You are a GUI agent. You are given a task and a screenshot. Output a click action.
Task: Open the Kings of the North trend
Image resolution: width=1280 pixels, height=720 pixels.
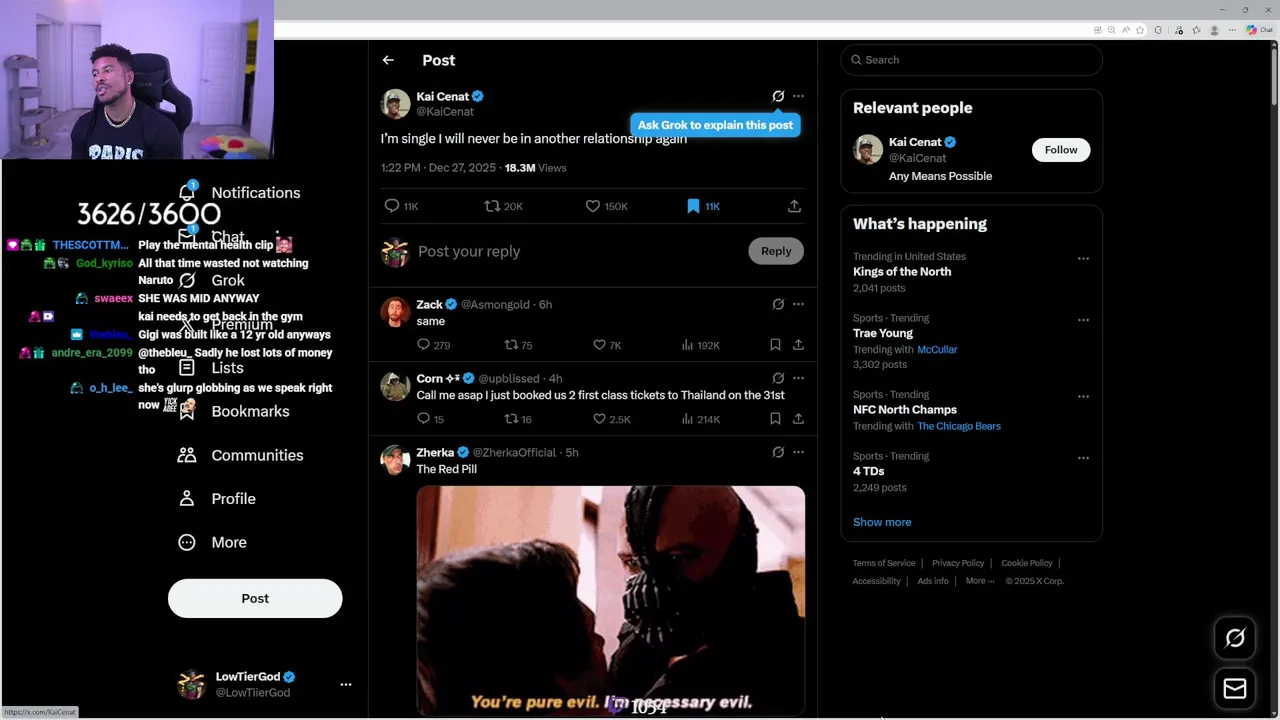coord(902,272)
